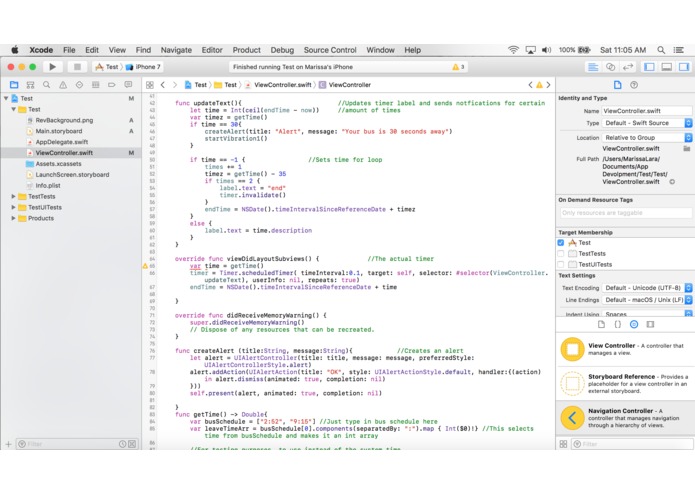Open the Debug menu
The height and width of the screenshot is (494, 695).
pos(282,50)
